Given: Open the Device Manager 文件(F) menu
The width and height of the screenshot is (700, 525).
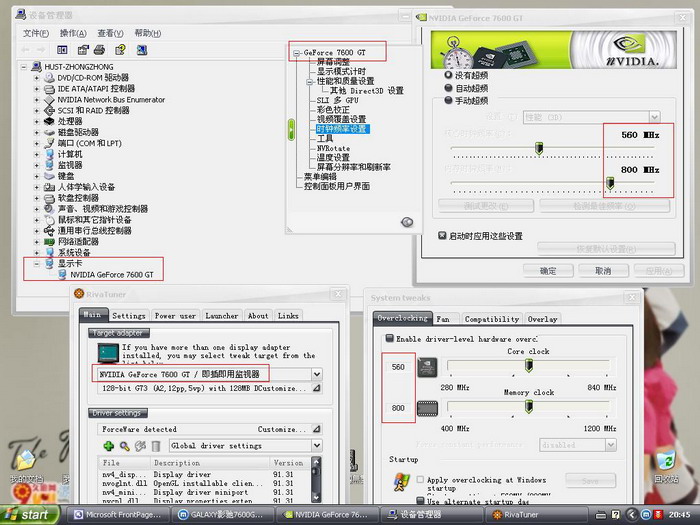Looking at the screenshot, I should coord(36,33).
